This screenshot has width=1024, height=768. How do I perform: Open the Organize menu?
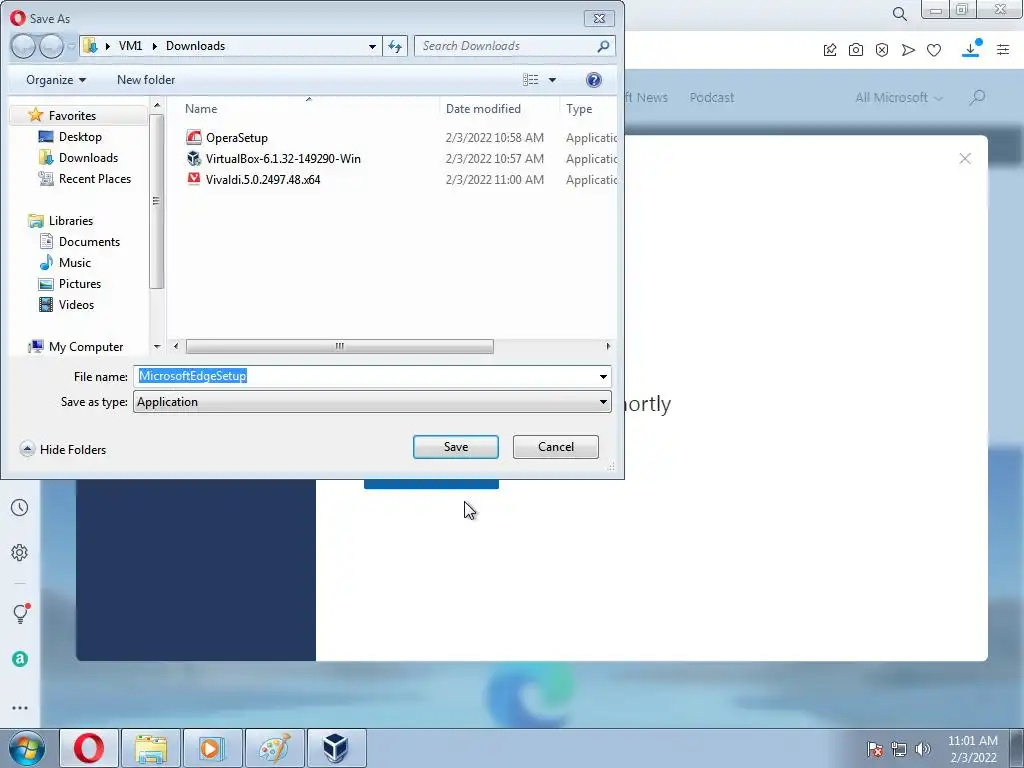tap(56, 80)
